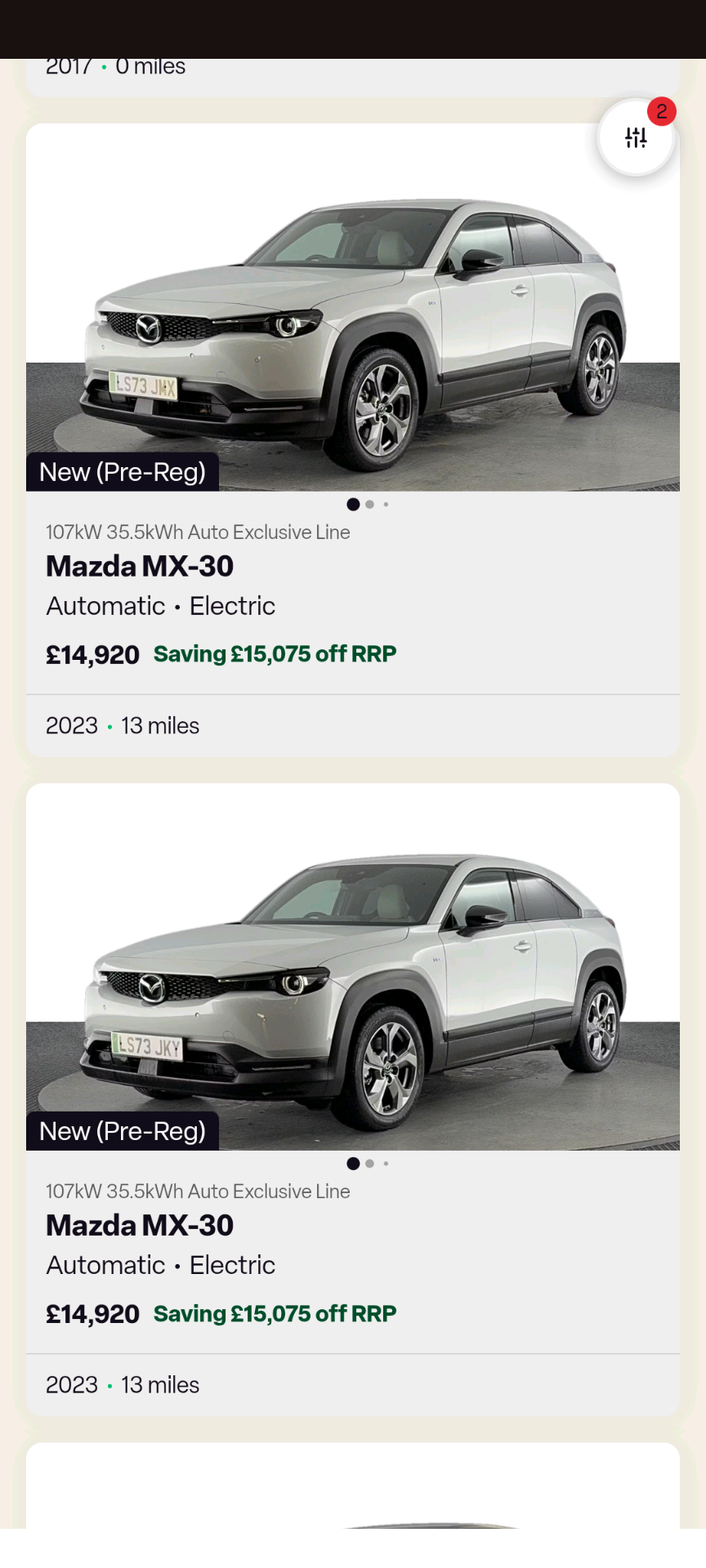Viewport: 706px width, 1568px height.
Task: Click 107kW 35.5kWh Auto Exclusive Line on lower listing
Action: pos(198,1192)
